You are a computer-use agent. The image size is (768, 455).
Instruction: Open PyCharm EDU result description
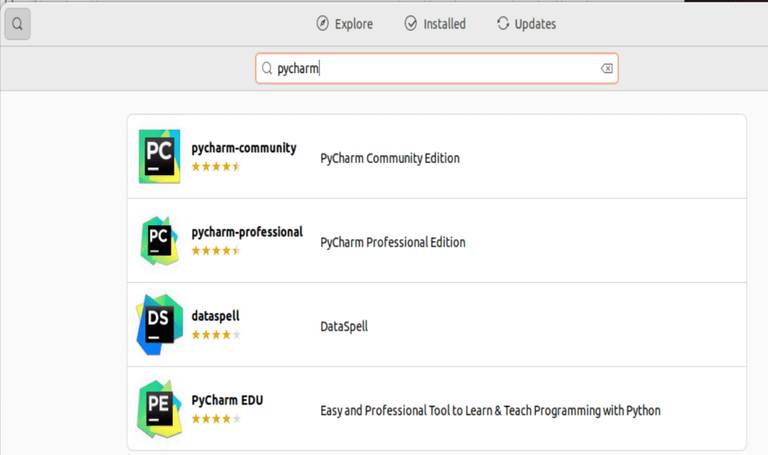(x=490, y=410)
